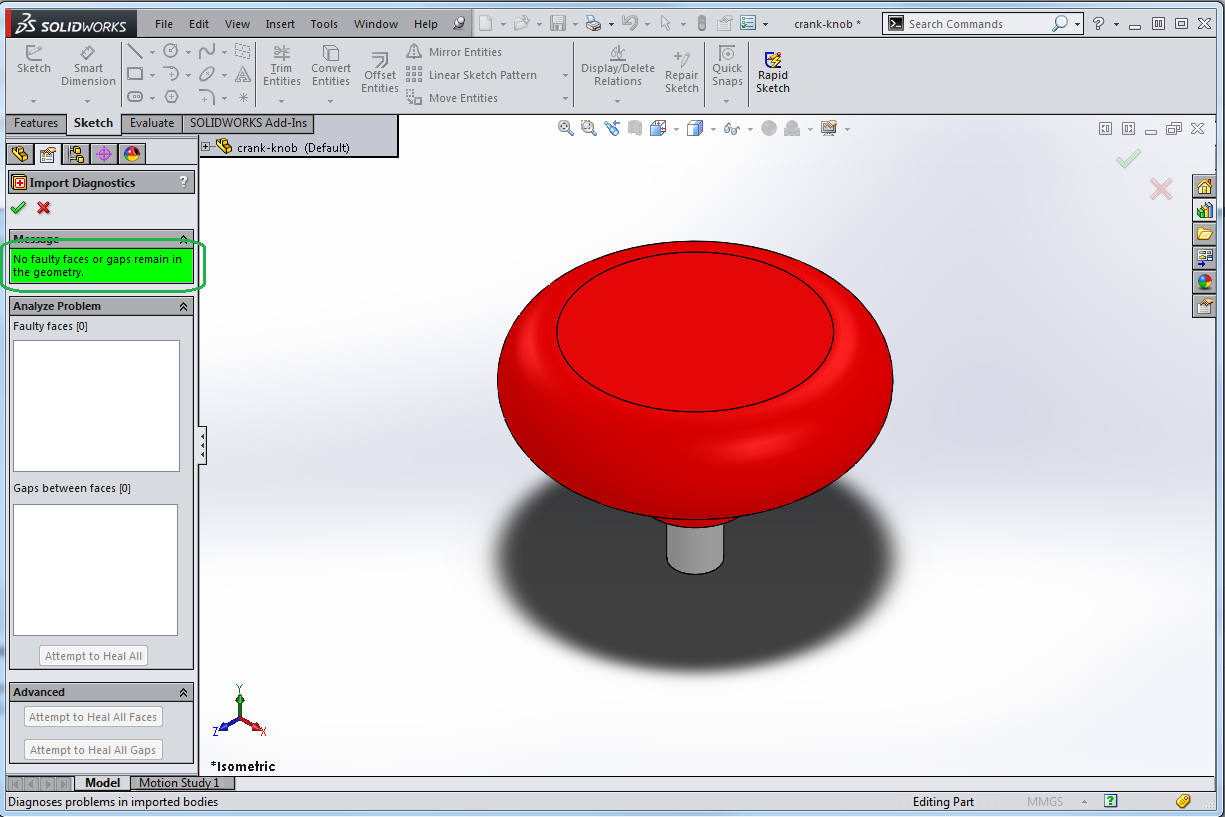Switch to the Evaluate tab
Viewport: 1225px width, 817px height.
point(152,123)
